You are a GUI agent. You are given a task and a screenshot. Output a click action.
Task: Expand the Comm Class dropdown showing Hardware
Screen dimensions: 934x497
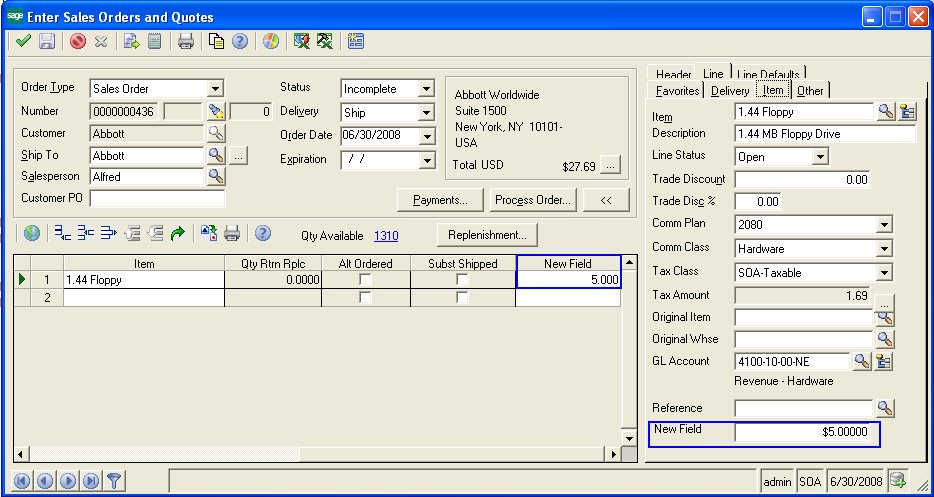(884, 249)
